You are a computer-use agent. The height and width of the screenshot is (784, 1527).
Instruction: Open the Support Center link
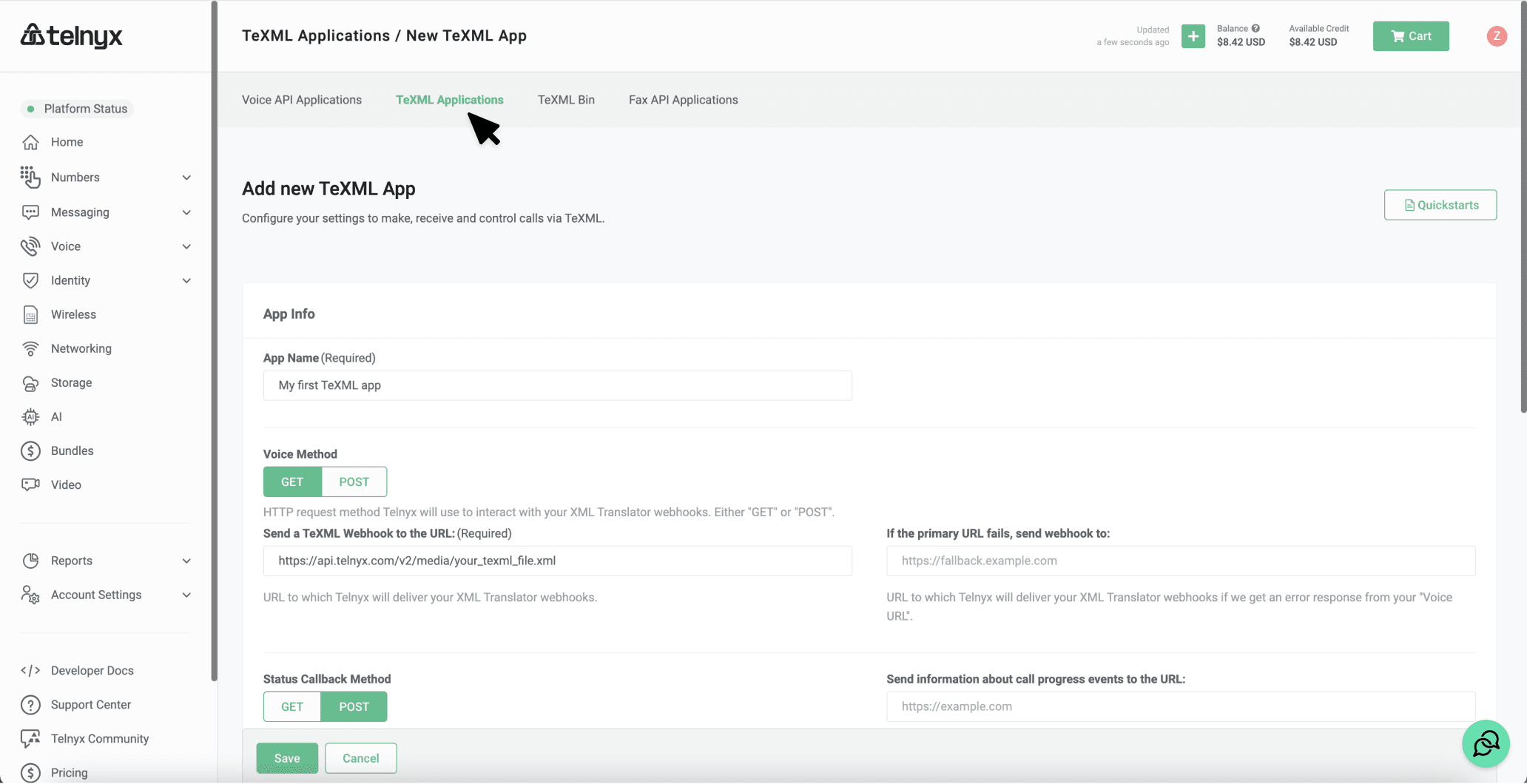pyautogui.click(x=91, y=705)
